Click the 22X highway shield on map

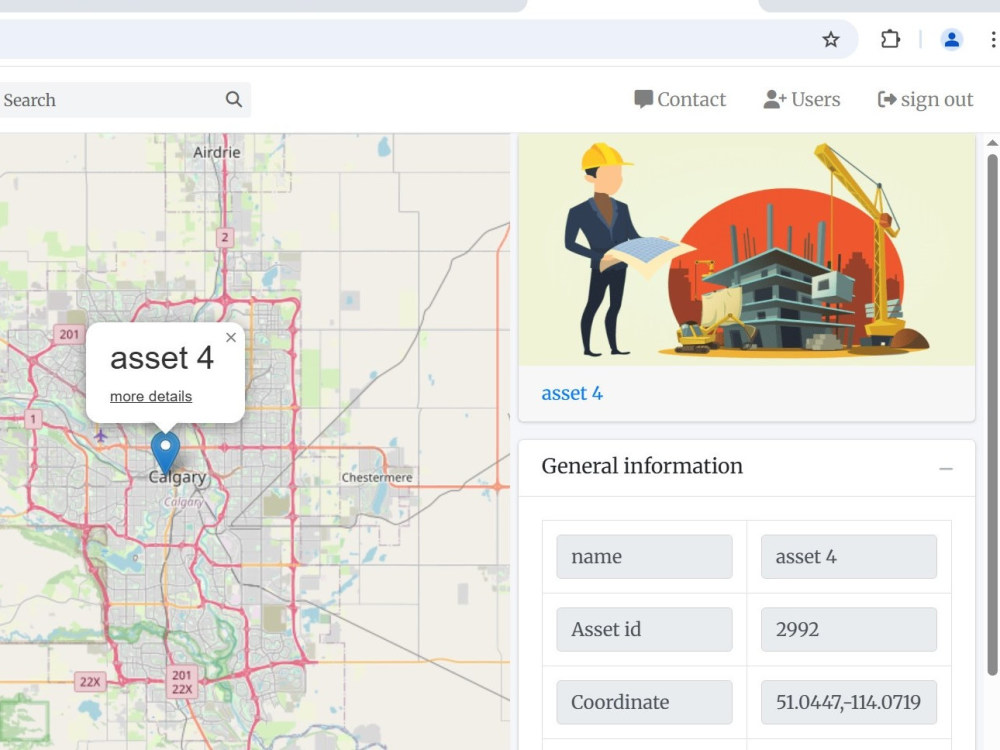tap(90, 682)
